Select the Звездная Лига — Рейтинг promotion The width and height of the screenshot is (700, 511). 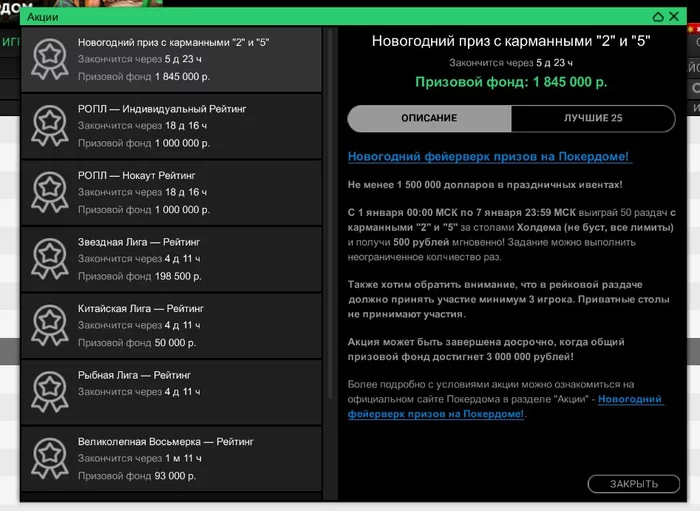171,259
